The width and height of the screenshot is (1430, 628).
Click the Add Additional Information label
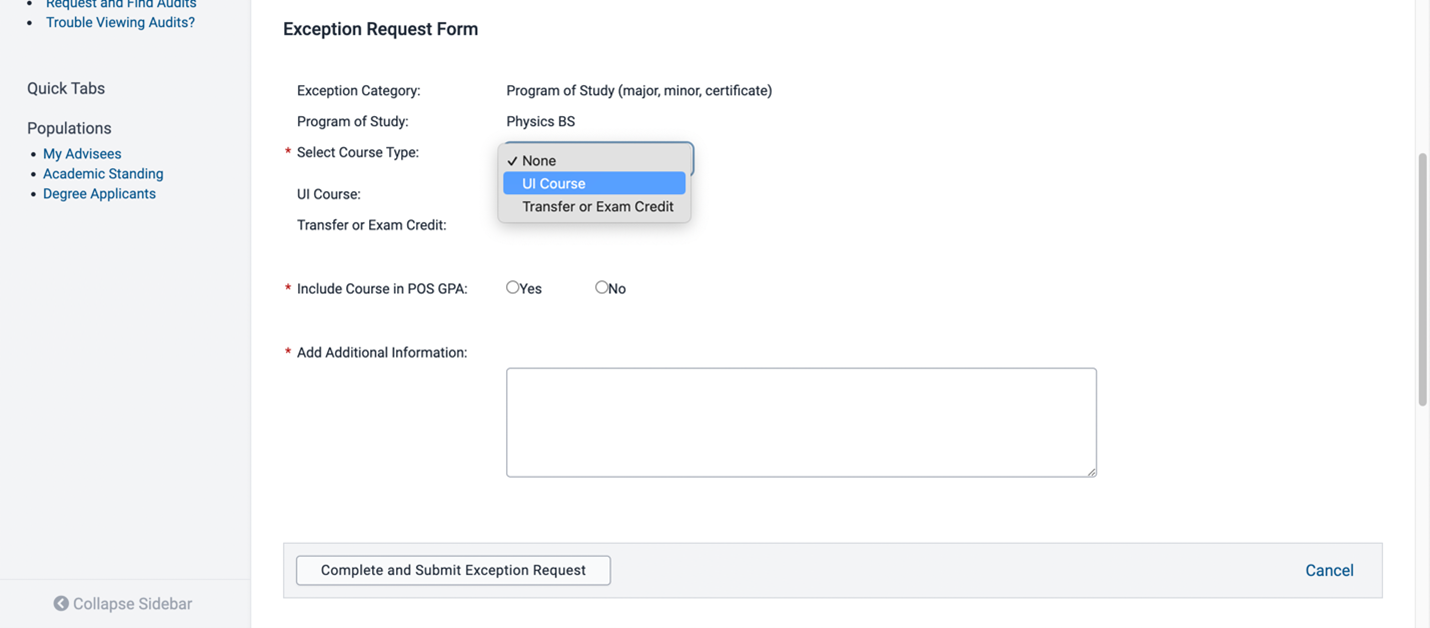point(381,353)
